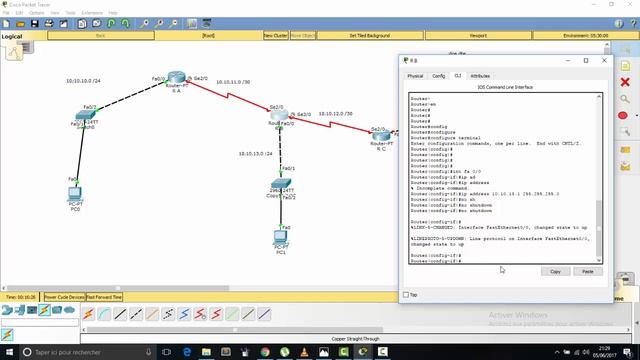Image resolution: width=640 pixels, height=360 pixels.
Task: Switch to the CLI tab
Action: [x=458, y=76]
